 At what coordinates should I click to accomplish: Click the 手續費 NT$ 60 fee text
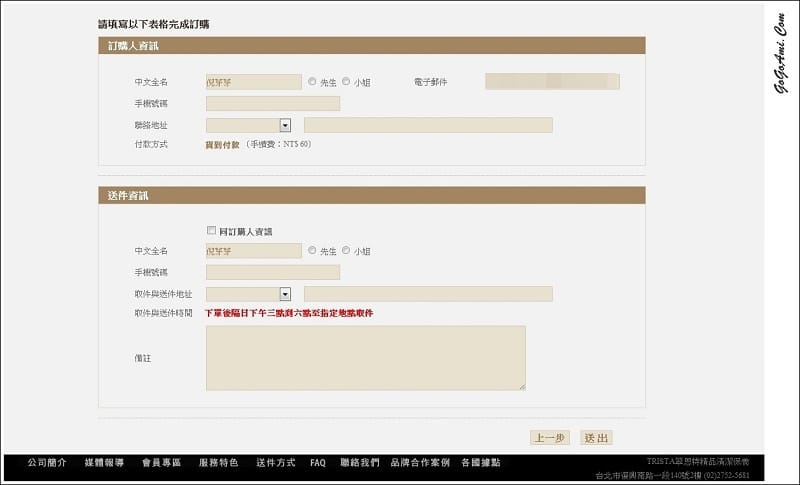point(278,144)
